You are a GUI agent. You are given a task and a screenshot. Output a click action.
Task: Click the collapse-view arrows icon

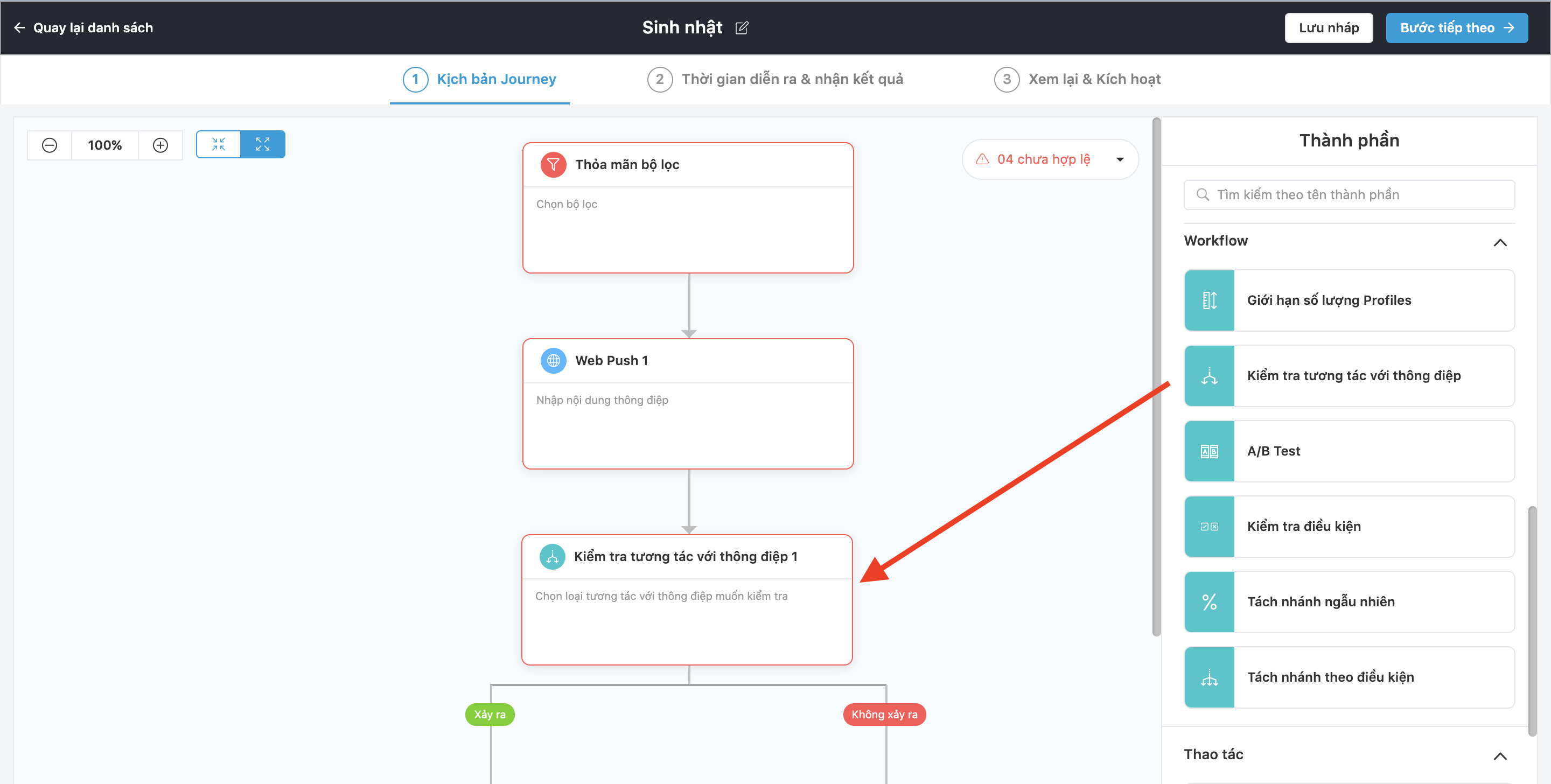click(x=219, y=144)
